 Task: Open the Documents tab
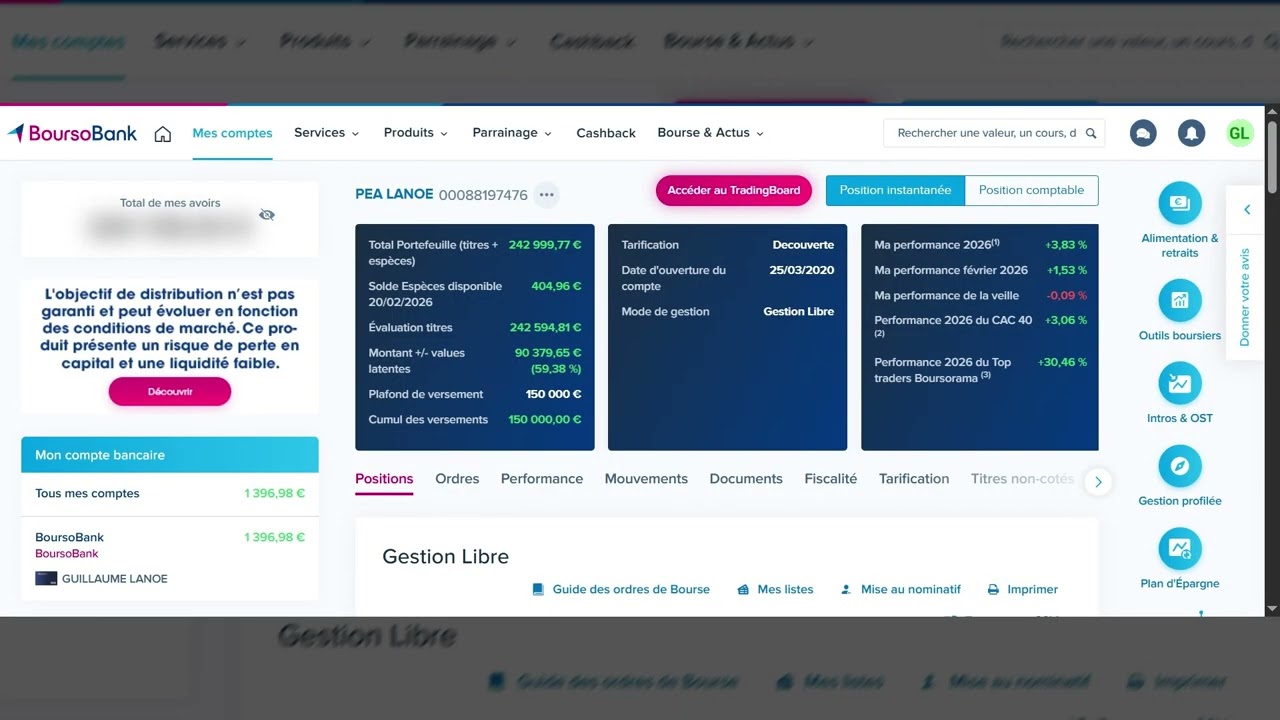point(746,479)
